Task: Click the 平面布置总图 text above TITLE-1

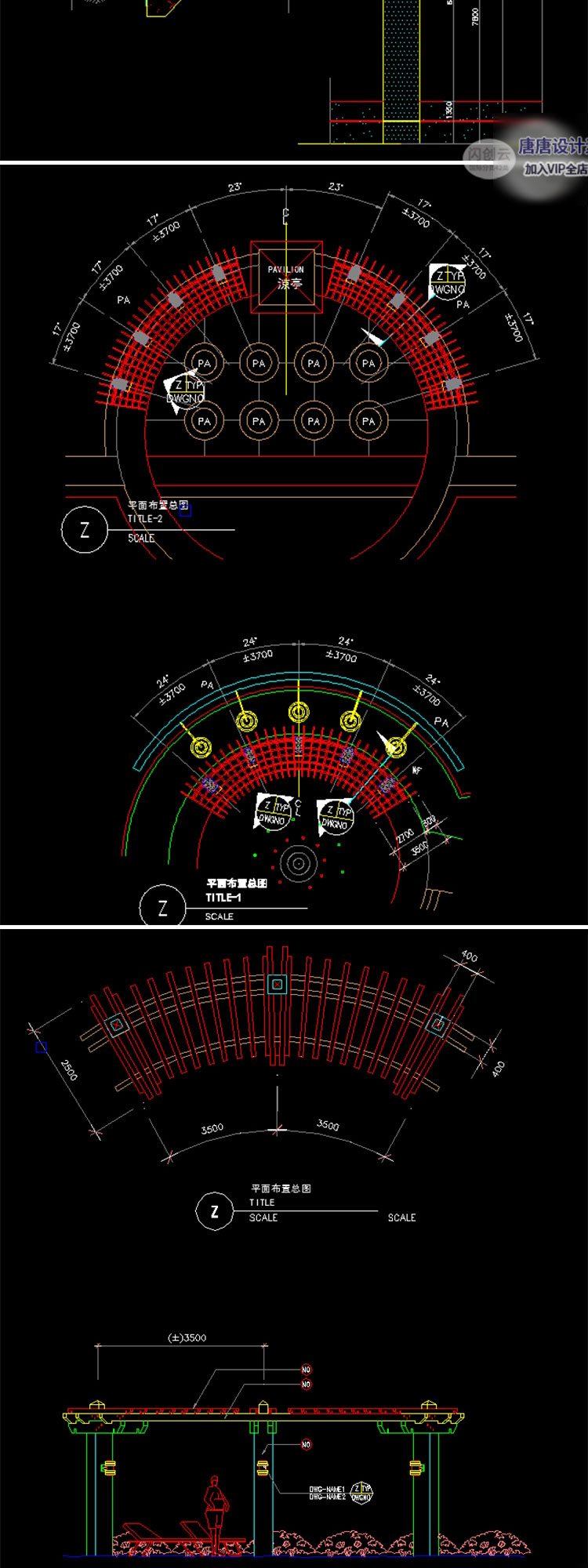Action: pos(237,884)
